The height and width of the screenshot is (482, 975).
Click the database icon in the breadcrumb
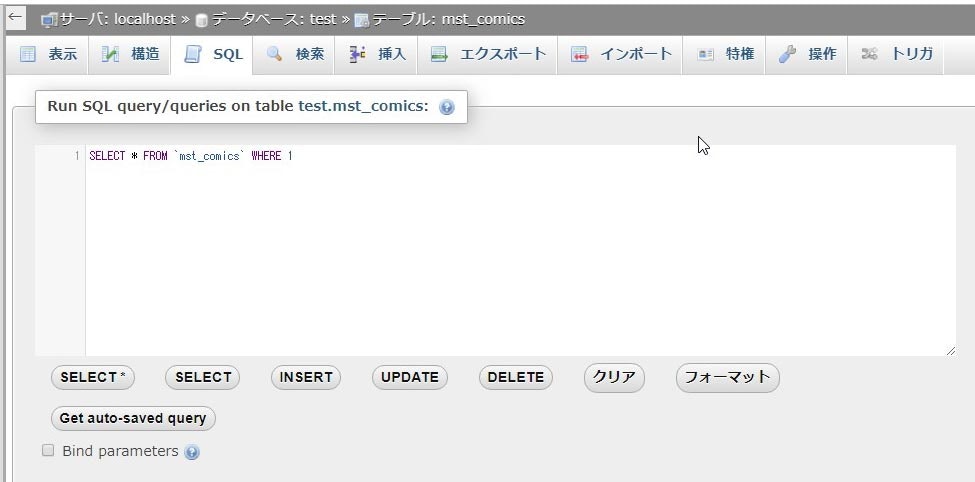(x=201, y=21)
